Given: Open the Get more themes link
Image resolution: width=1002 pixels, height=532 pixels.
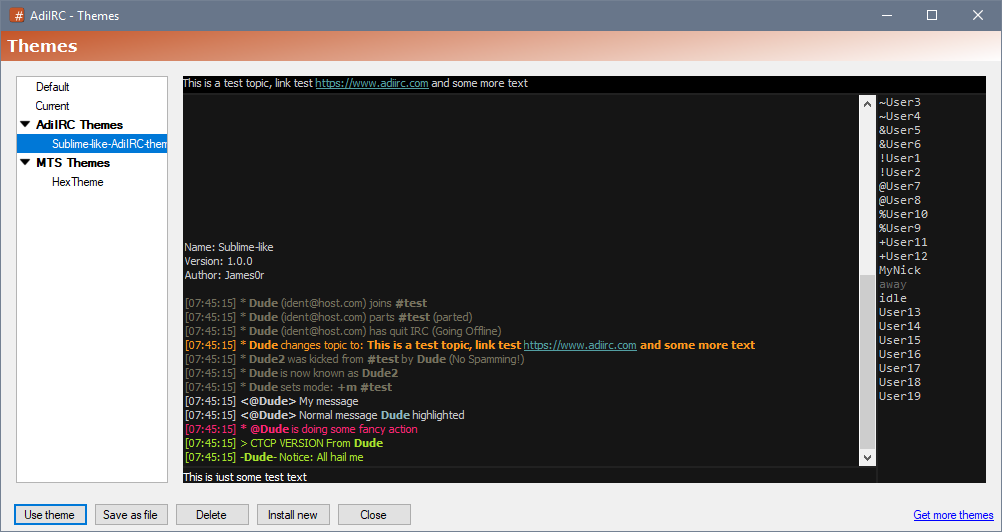Looking at the screenshot, I should (x=953, y=515).
